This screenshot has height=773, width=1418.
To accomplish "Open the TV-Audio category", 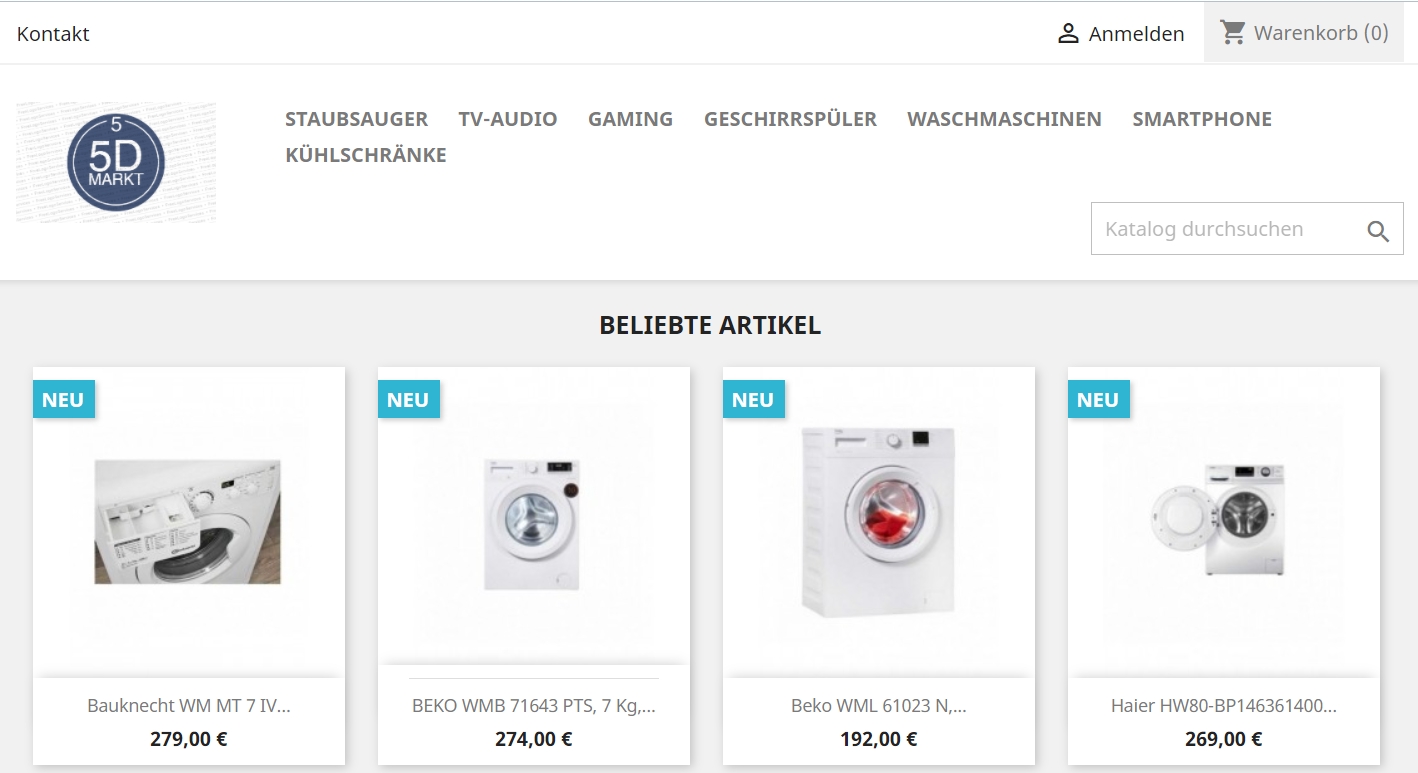I will (x=508, y=119).
